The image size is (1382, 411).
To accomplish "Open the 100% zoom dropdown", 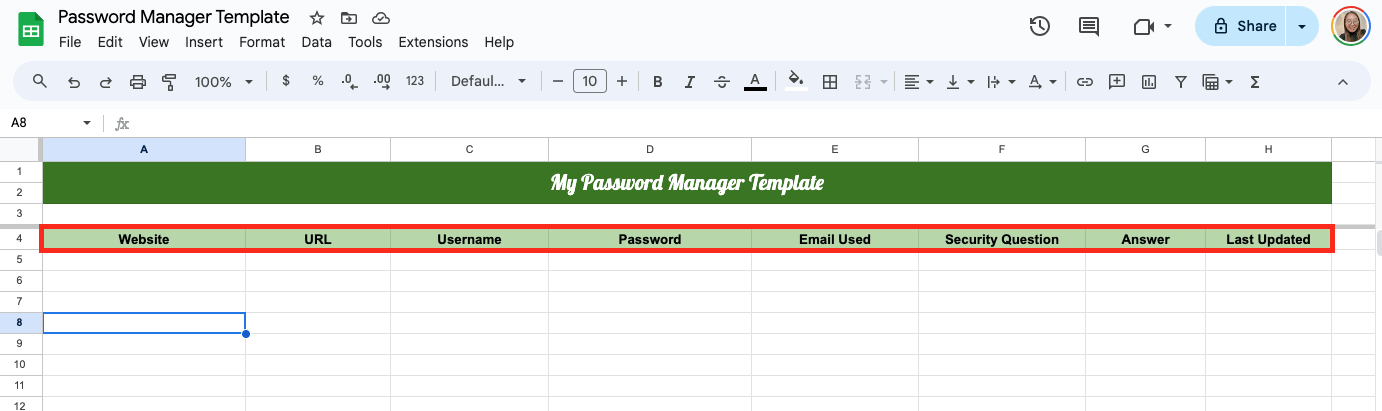I will pyautogui.click(x=223, y=82).
